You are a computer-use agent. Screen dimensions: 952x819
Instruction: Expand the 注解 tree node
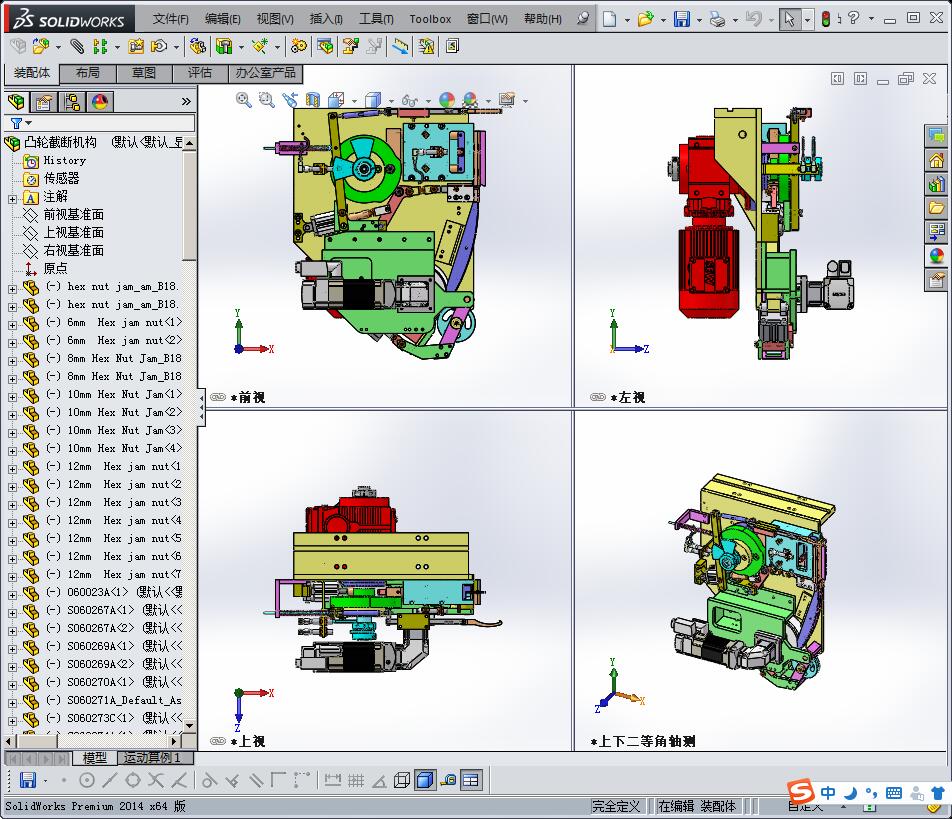tap(12, 199)
